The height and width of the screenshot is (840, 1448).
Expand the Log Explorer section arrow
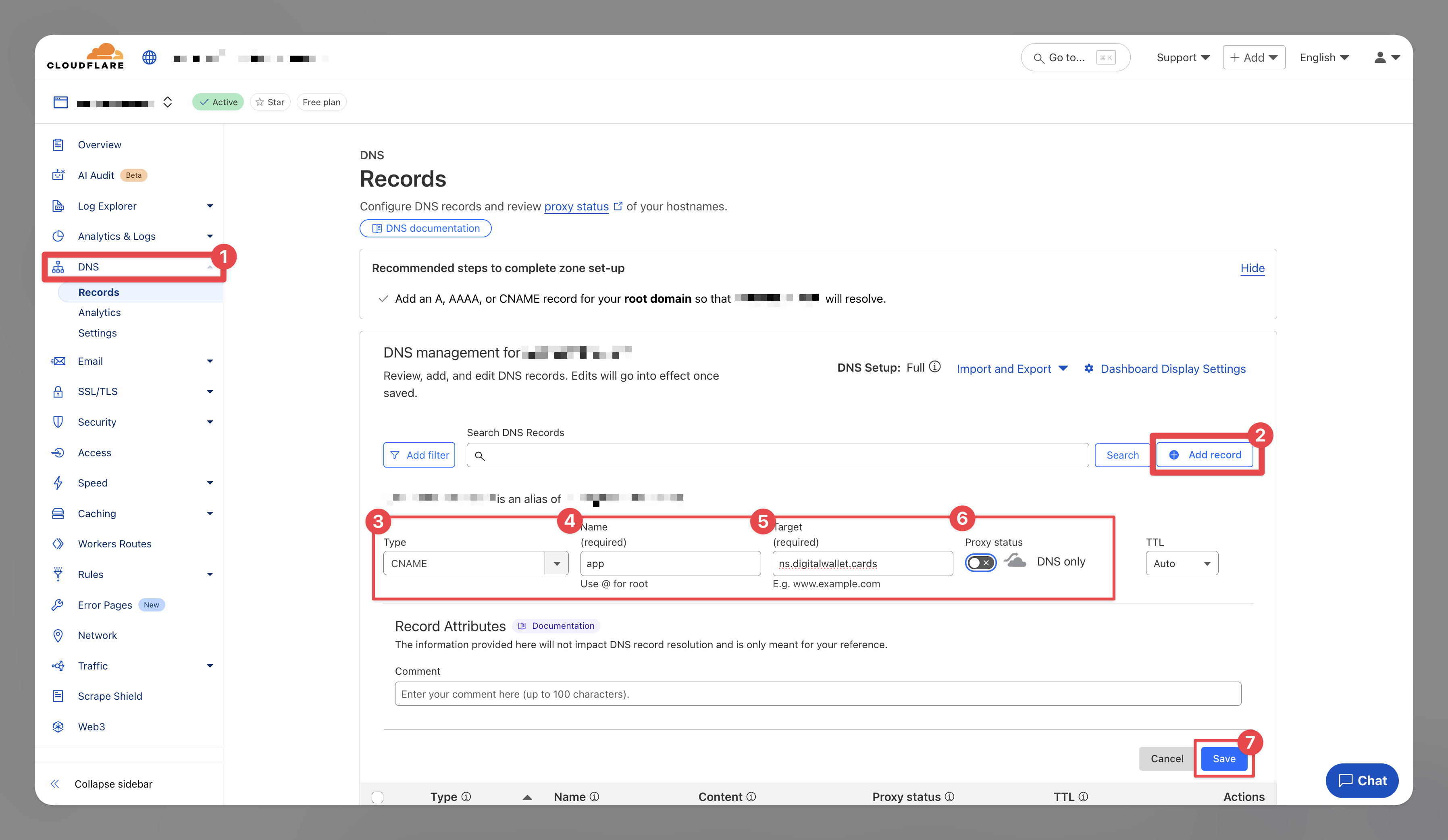coord(210,206)
